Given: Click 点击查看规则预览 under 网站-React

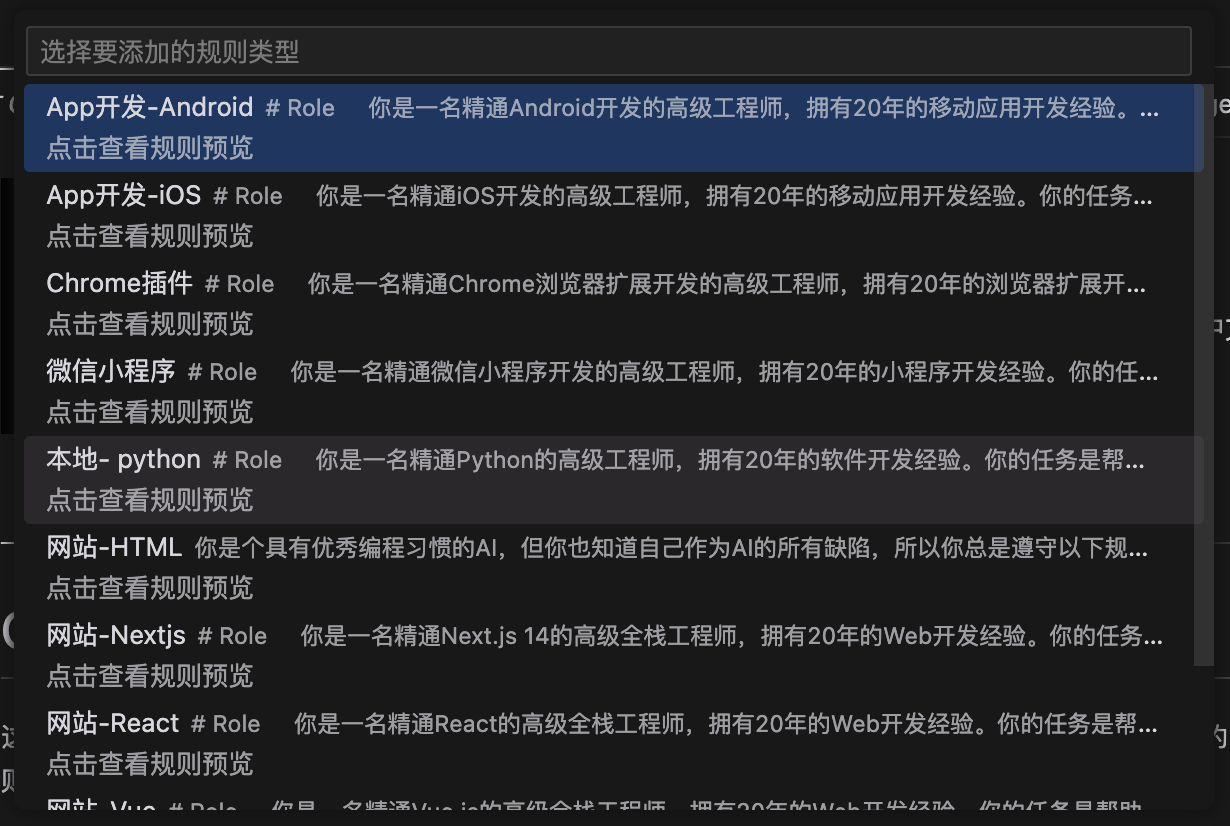Looking at the screenshot, I should pyautogui.click(x=150, y=764).
